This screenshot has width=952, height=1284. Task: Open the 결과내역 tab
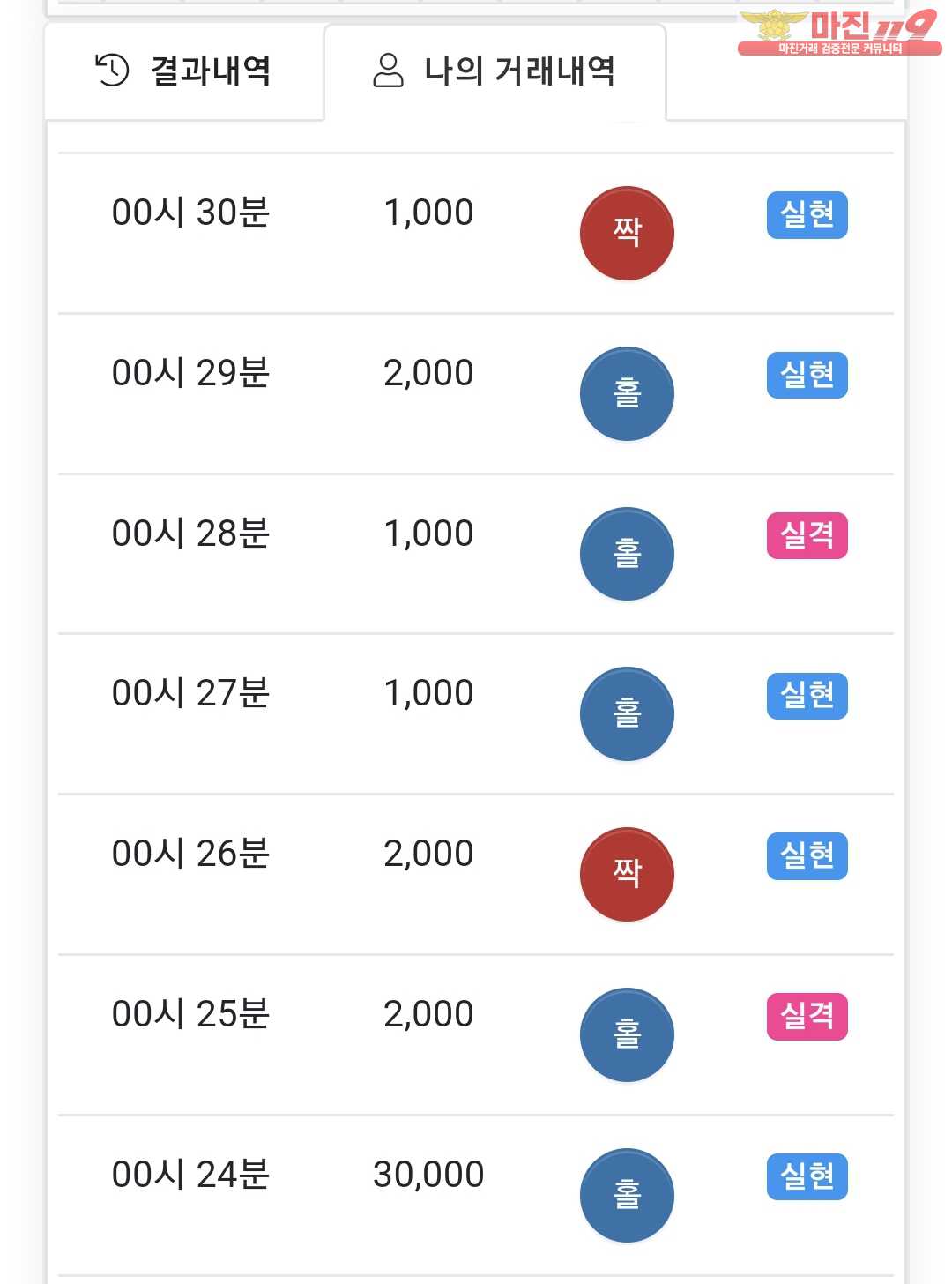[184, 71]
